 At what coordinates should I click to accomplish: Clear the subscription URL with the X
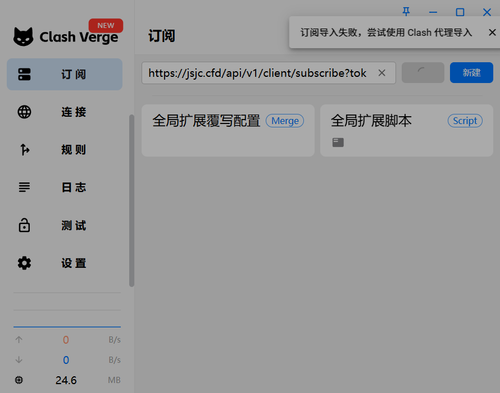[382, 73]
